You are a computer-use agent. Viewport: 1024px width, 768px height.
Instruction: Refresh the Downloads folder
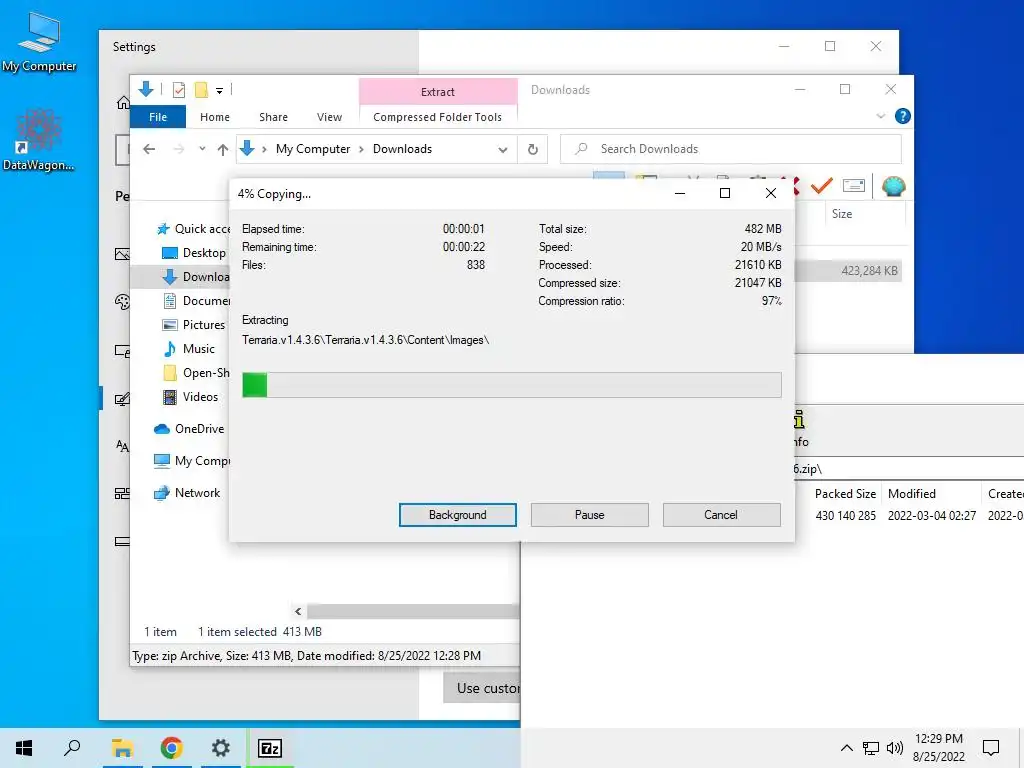[532, 150]
